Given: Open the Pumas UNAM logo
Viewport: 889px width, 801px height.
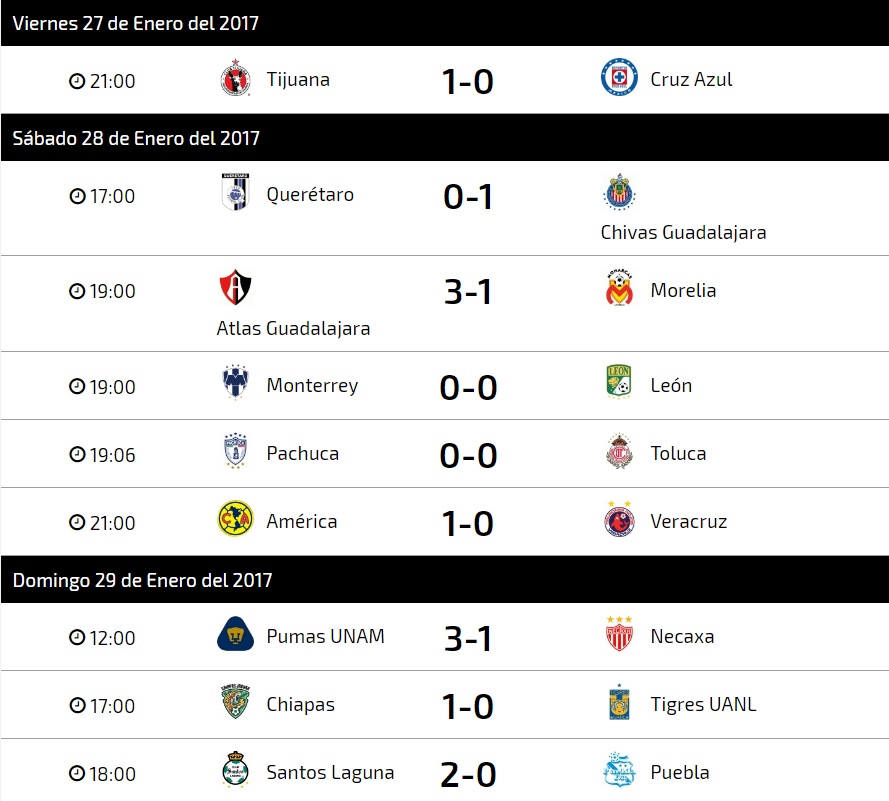Looking at the screenshot, I should pos(235,634).
